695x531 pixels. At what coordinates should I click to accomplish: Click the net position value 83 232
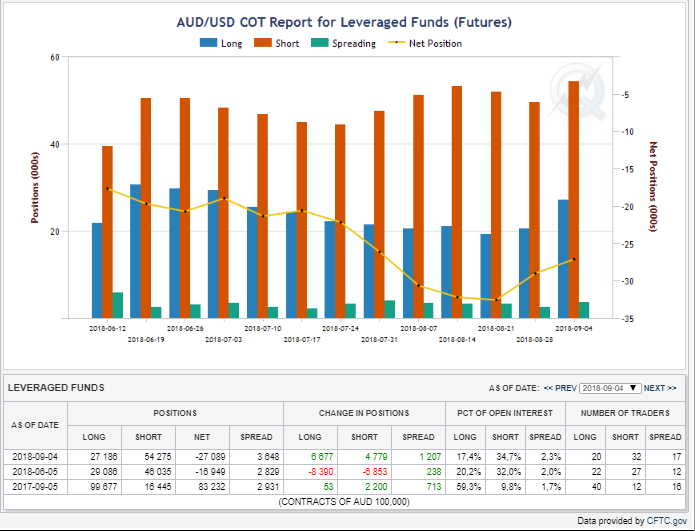coord(212,487)
